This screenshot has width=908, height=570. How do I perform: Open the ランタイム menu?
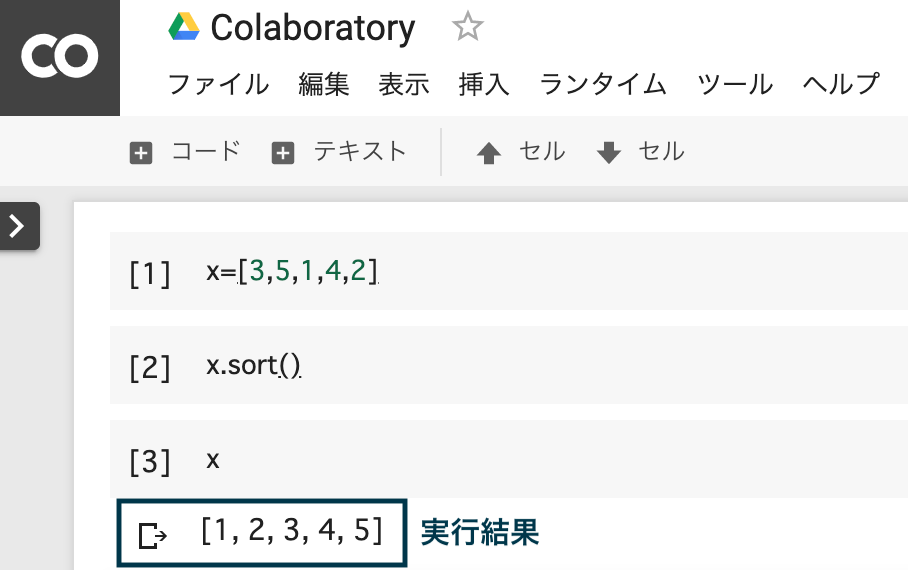tap(603, 84)
